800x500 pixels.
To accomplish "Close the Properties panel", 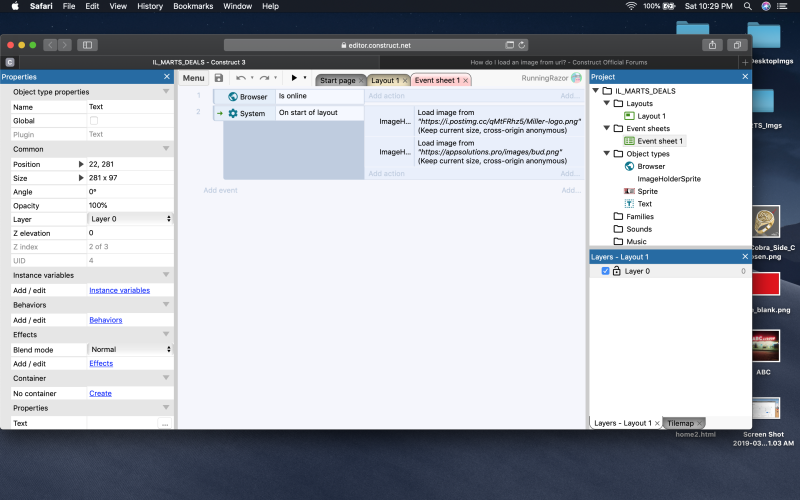I will (x=167, y=77).
